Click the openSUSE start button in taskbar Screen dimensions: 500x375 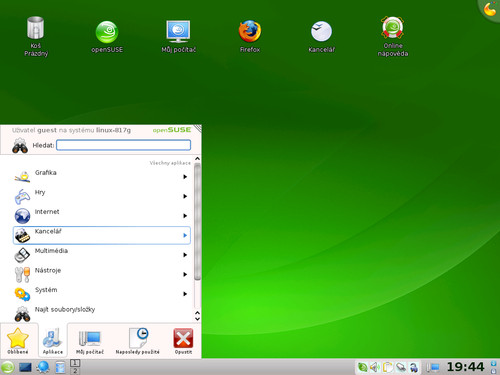(8, 367)
